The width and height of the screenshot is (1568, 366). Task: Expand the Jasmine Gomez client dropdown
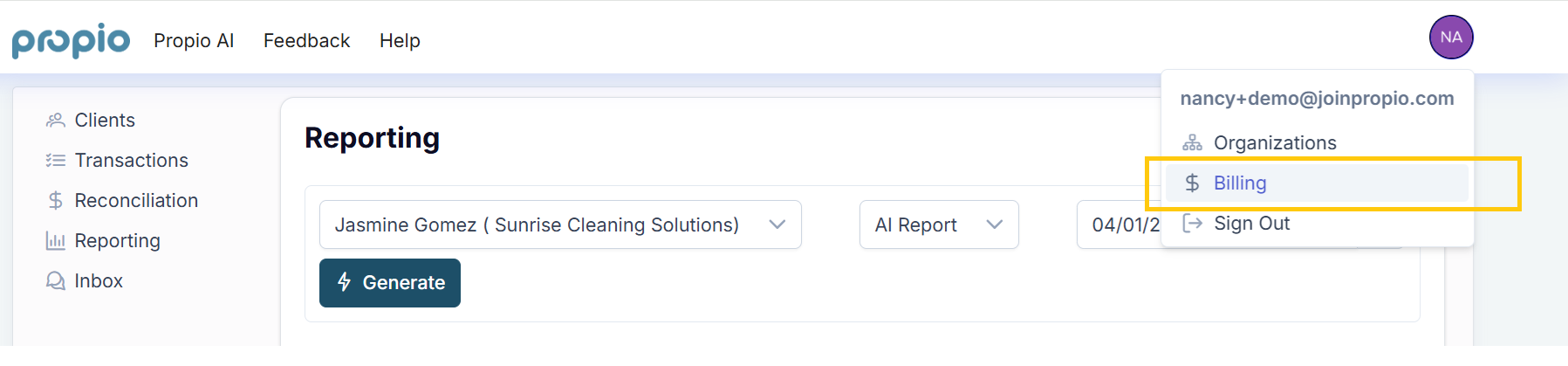pyautogui.click(x=560, y=225)
